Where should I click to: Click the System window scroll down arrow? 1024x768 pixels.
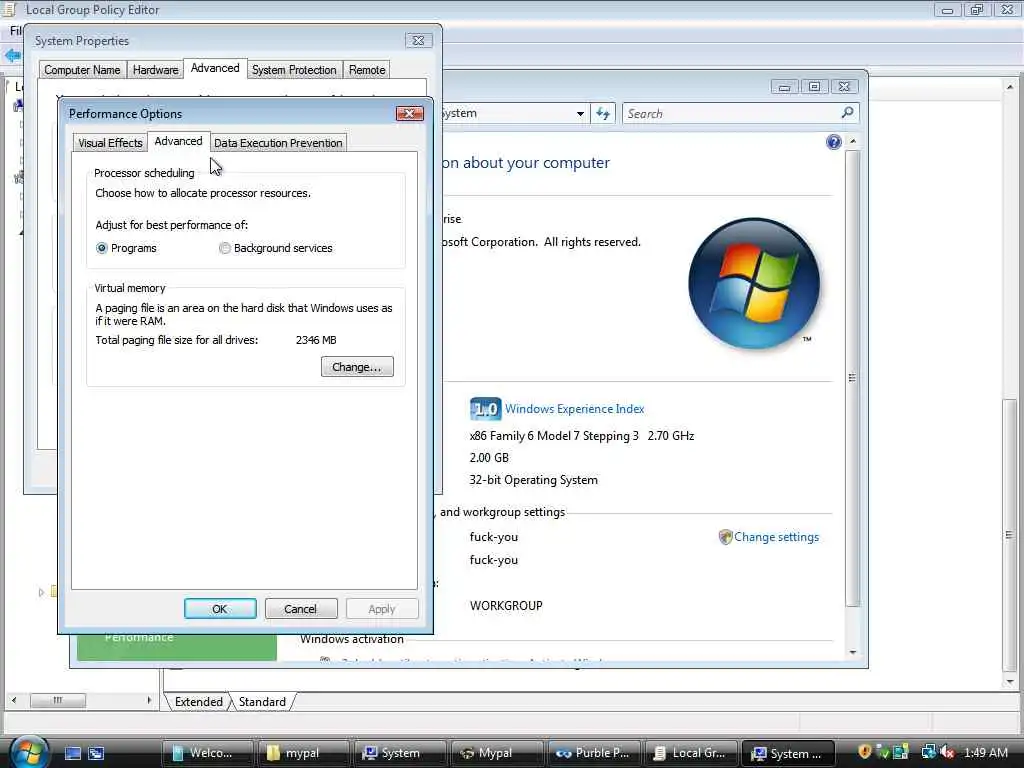(x=852, y=652)
